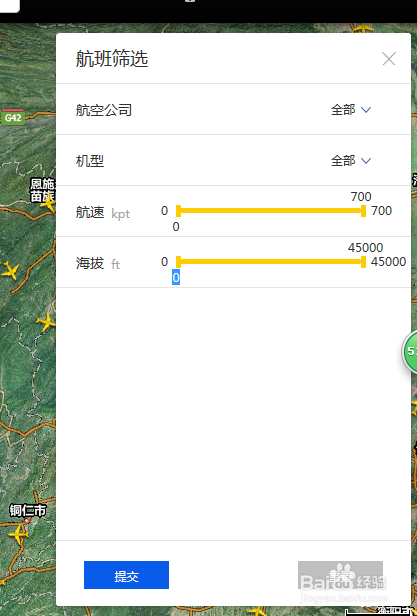Click the maximum handle of 航速 slider
This screenshot has width=417, height=616.
point(363,211)
